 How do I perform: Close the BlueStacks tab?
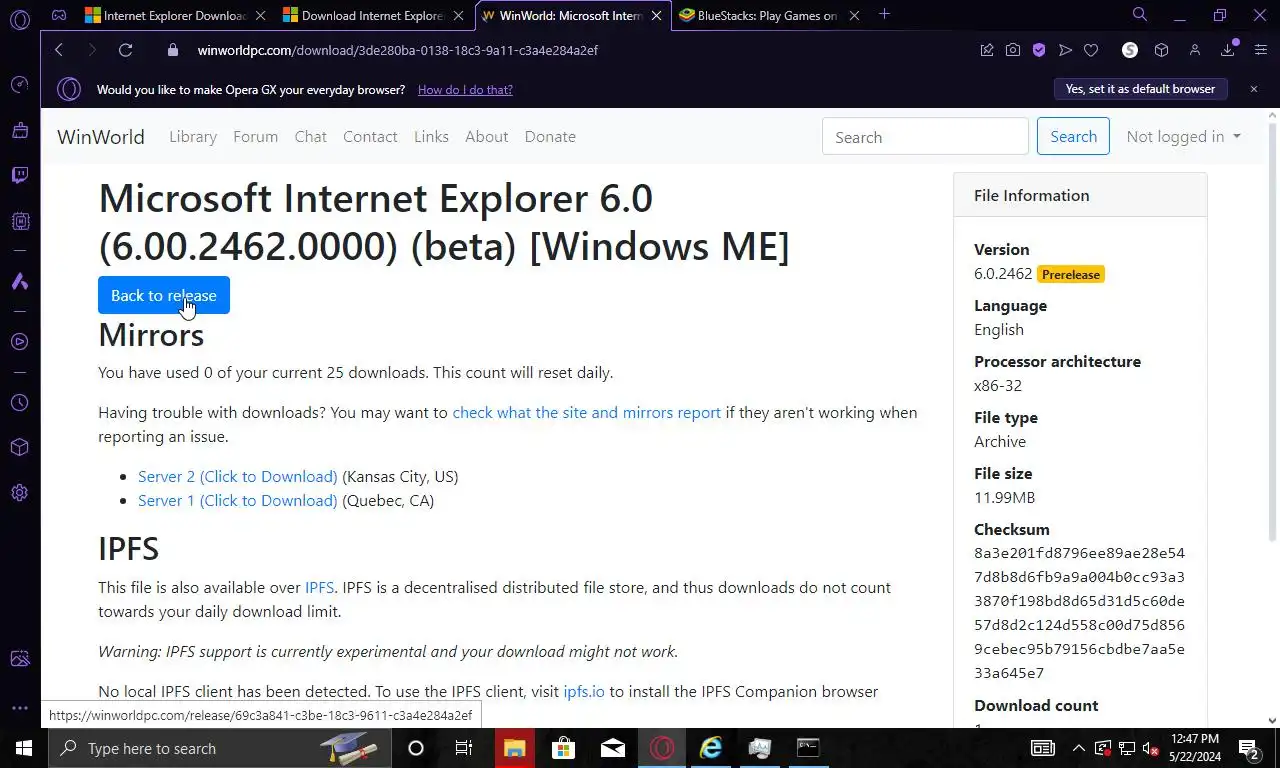[854, 15]
